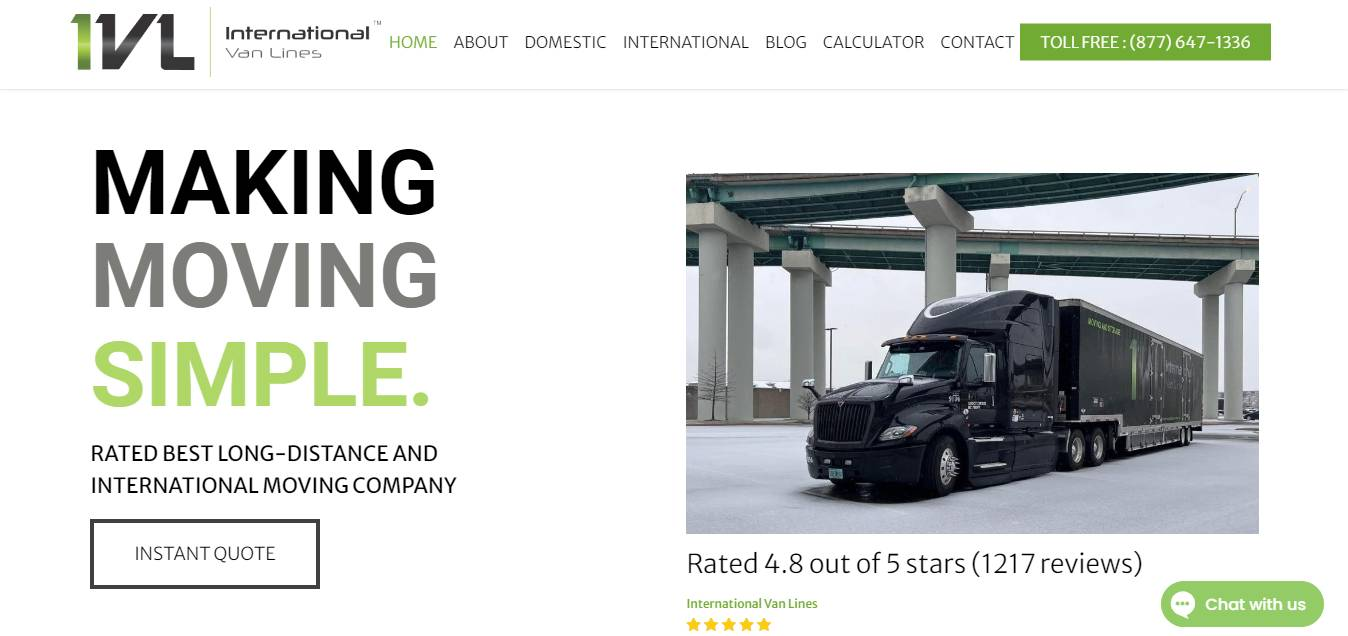Viewport: 1348px width, 636px height.
Task: Click the INSTANT QUOTE button
Action: (x=205, y=553)
